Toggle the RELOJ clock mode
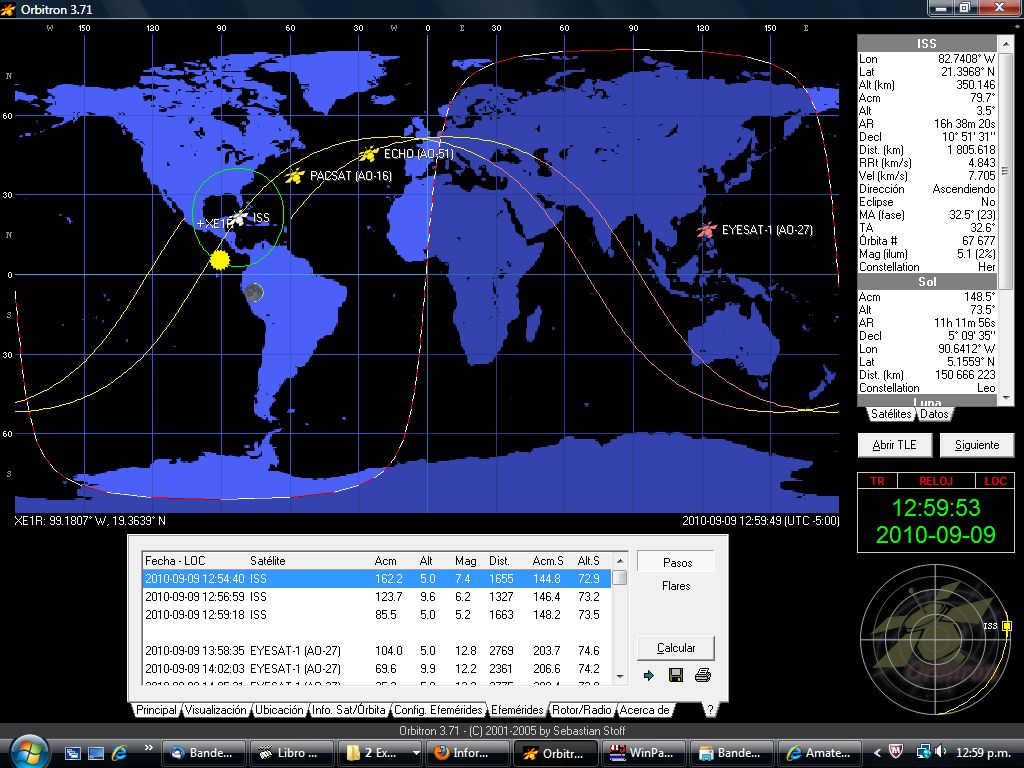 pos(936,481)
